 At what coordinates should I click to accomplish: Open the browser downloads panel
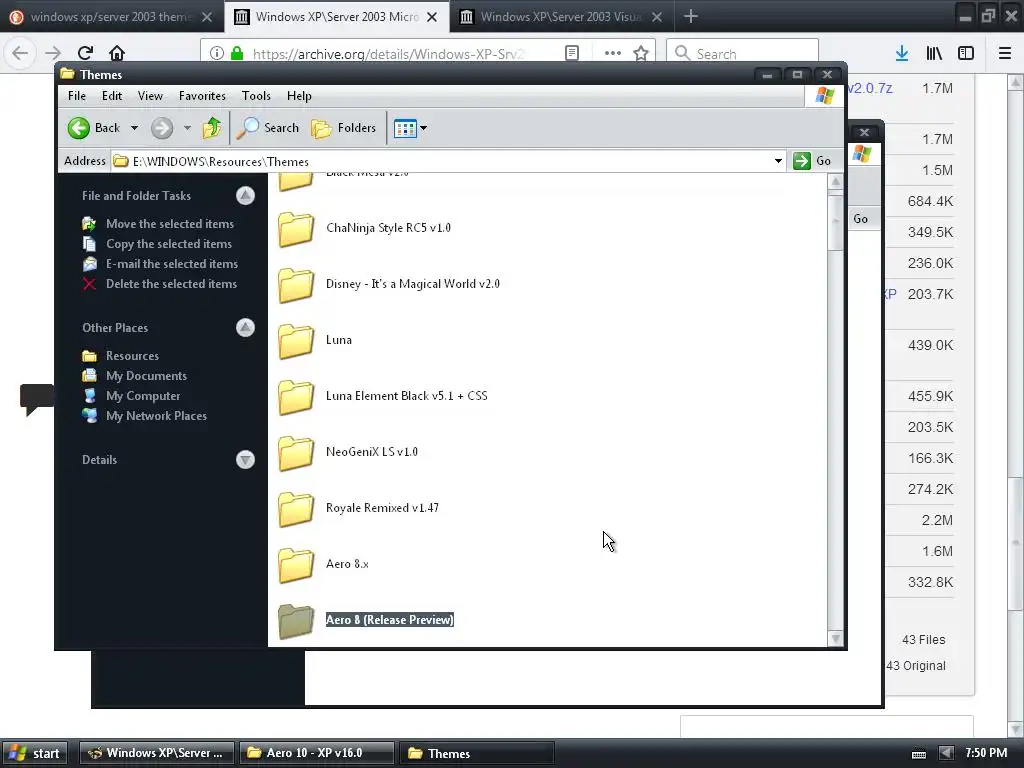coord(902,54)
